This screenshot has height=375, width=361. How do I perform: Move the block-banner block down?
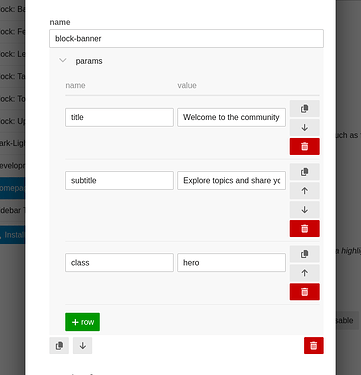pos(82,346)
